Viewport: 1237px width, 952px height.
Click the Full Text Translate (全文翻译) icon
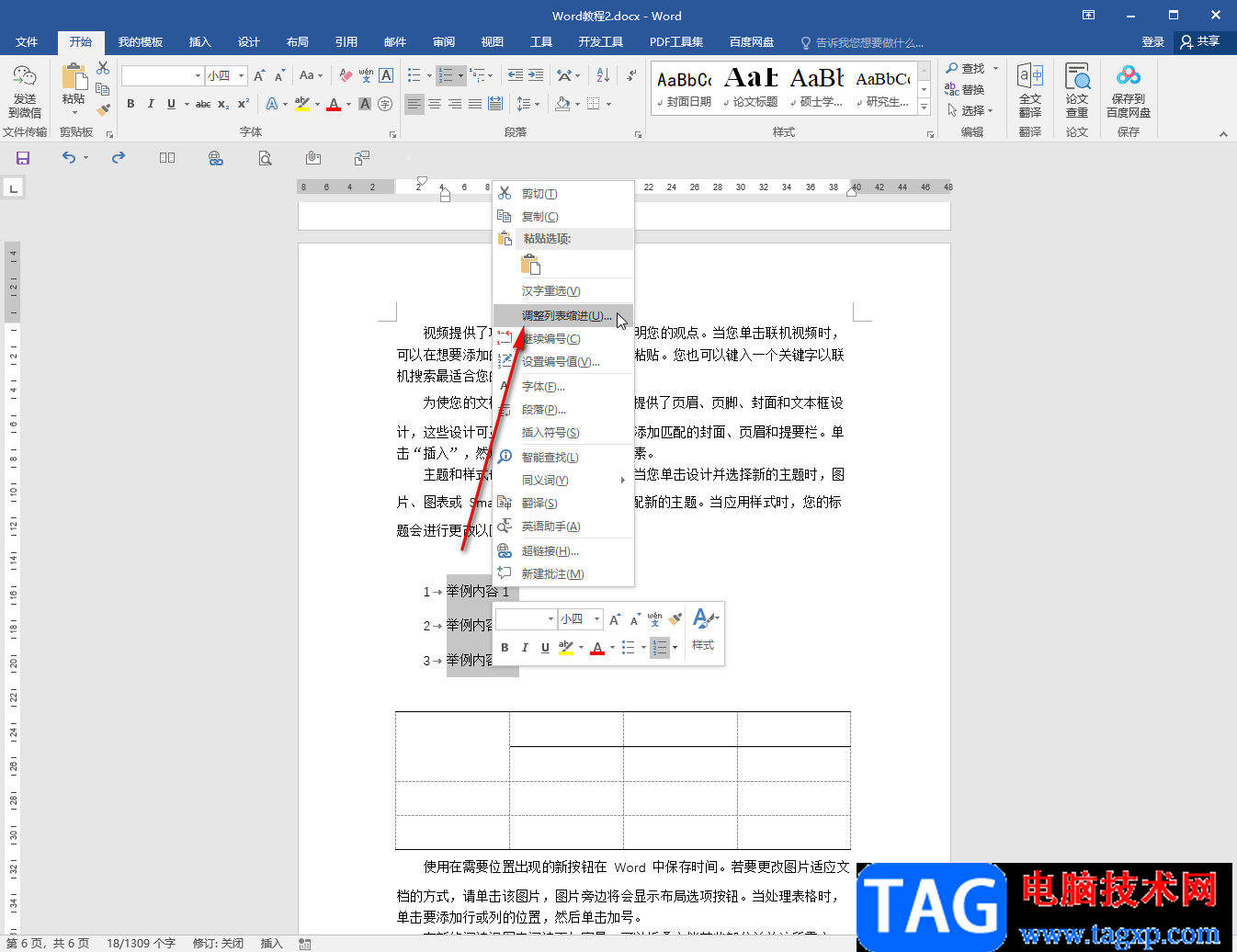click(x=1030, y=76)
